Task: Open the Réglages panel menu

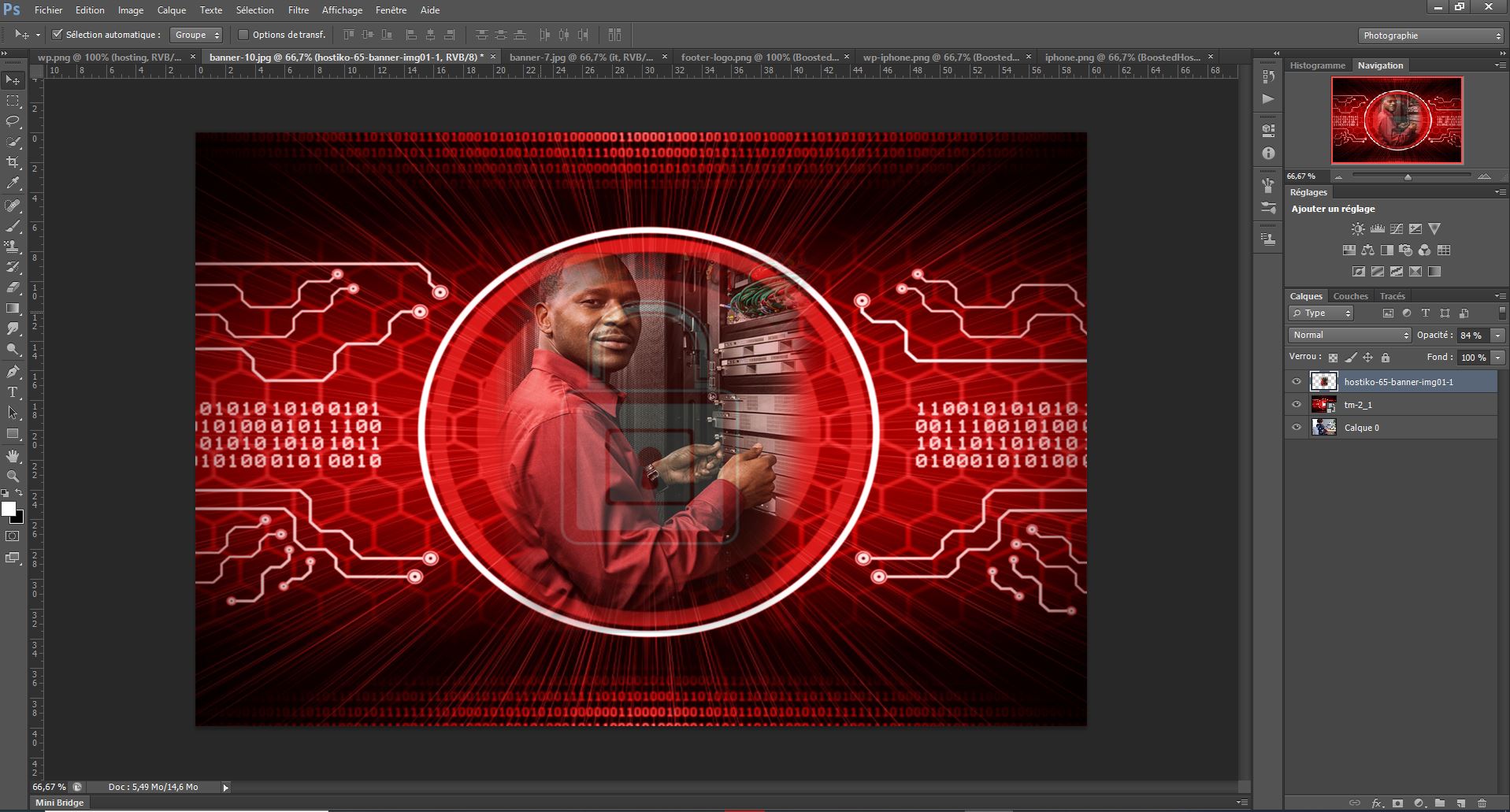Action: tap(1500, 192)
